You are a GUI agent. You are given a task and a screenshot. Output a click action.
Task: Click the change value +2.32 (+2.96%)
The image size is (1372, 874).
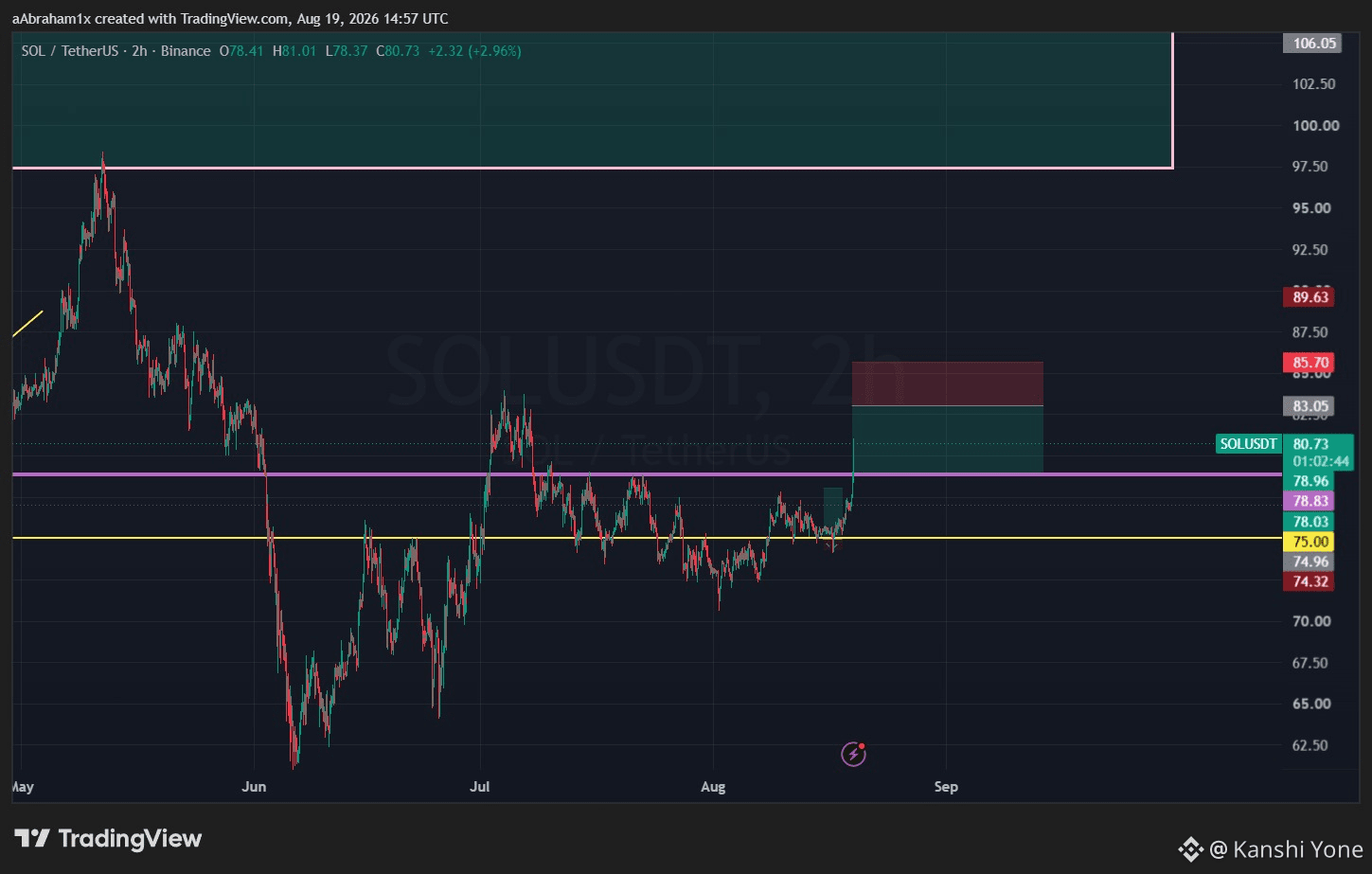(x=474, y=51)
